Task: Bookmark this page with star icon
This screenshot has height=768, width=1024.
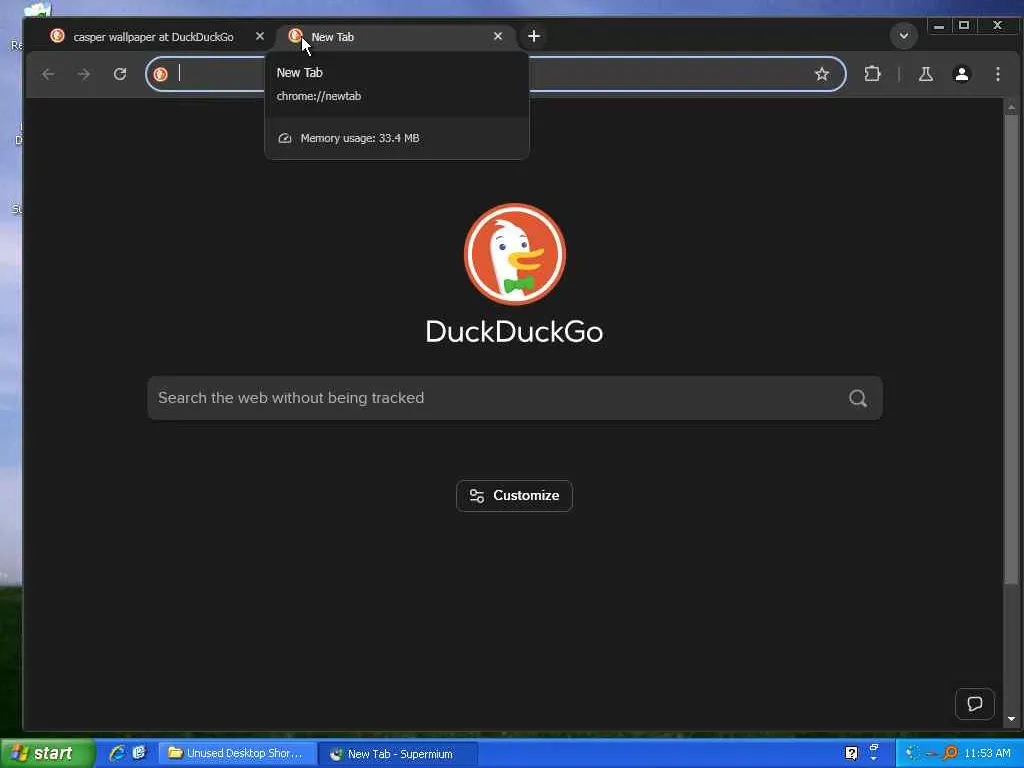Action: click(x=822, y=74)
